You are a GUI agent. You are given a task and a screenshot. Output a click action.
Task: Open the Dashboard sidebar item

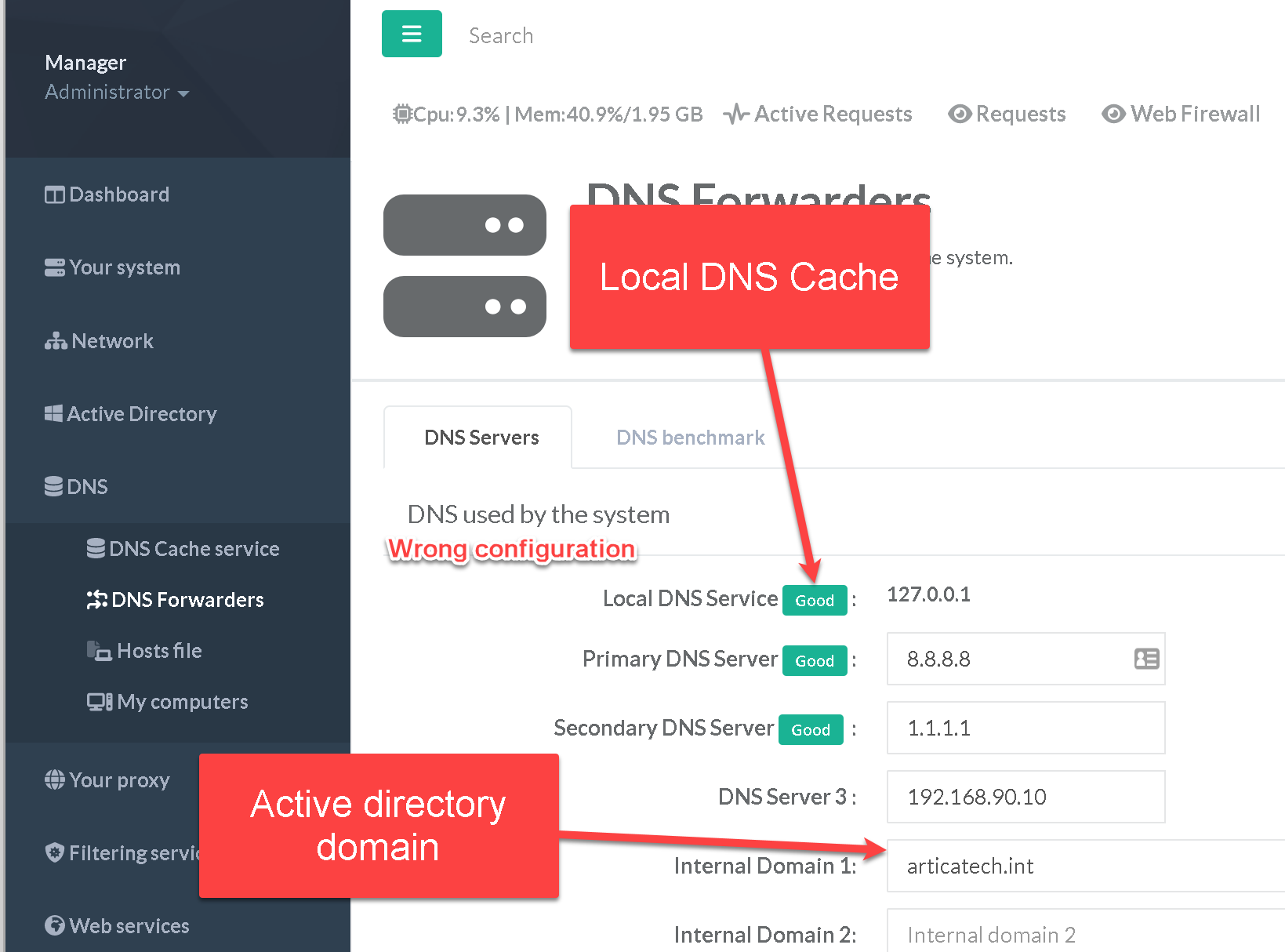(x=107, y=194)
